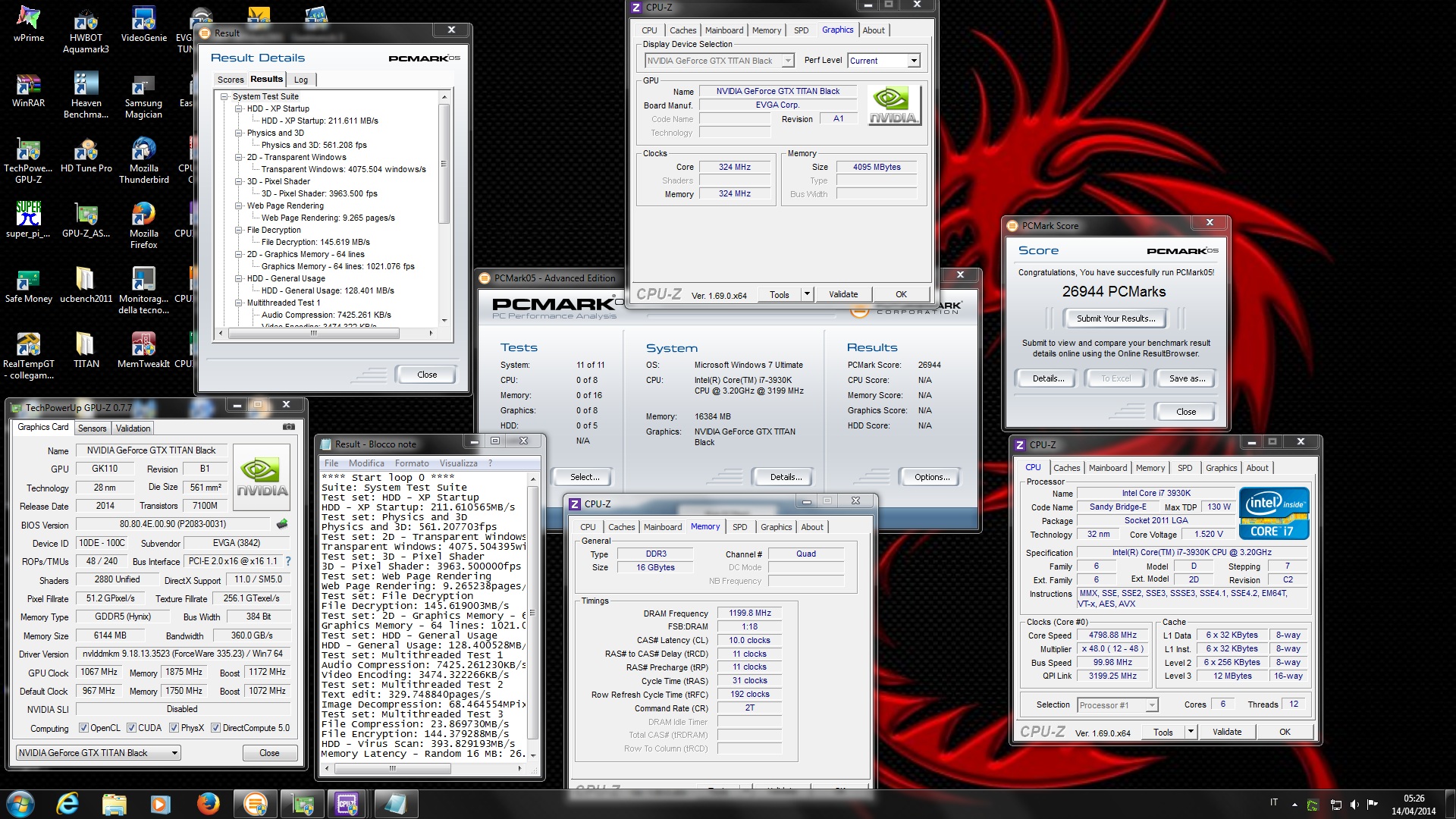1456x819 pixels.
Task: Show hidden tray icons arrow
Action: click(x=1294, y=804)
